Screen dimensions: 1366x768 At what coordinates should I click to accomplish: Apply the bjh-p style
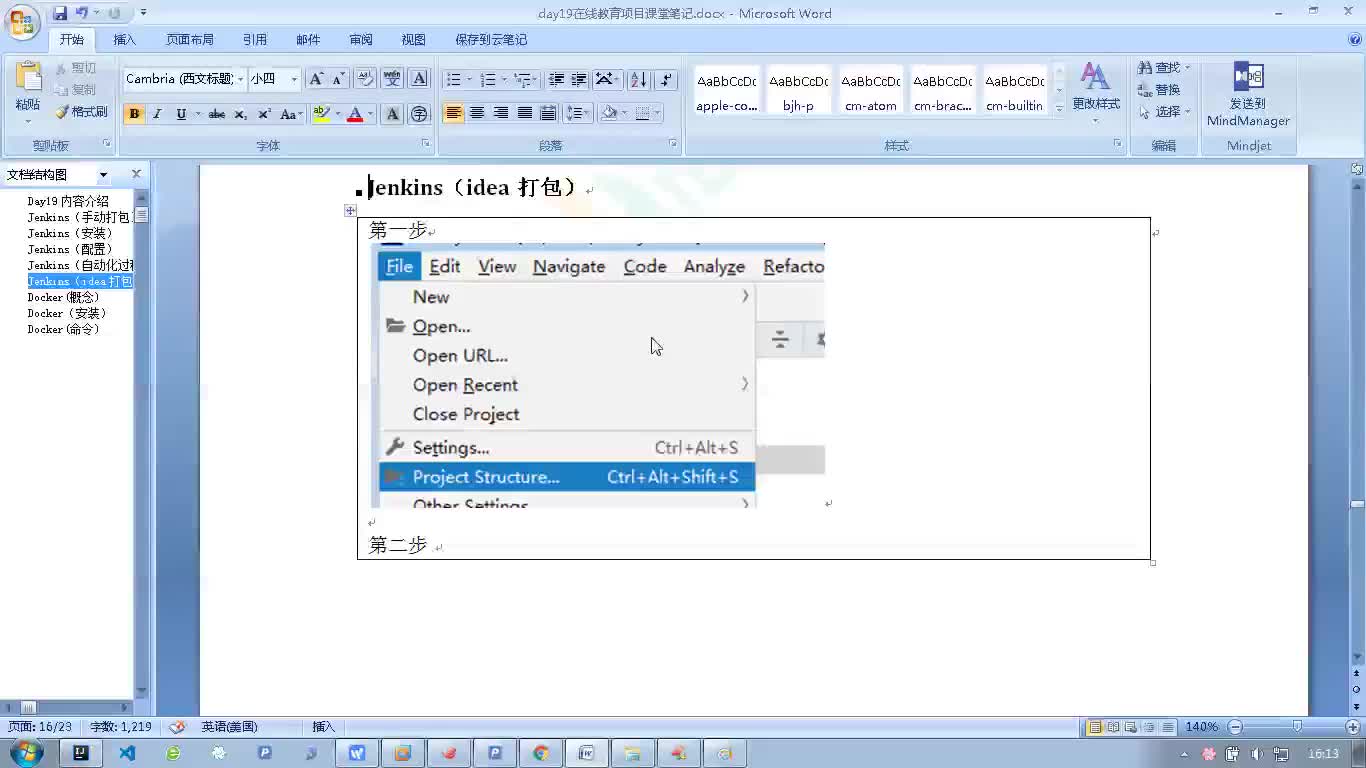pos(799,92)
